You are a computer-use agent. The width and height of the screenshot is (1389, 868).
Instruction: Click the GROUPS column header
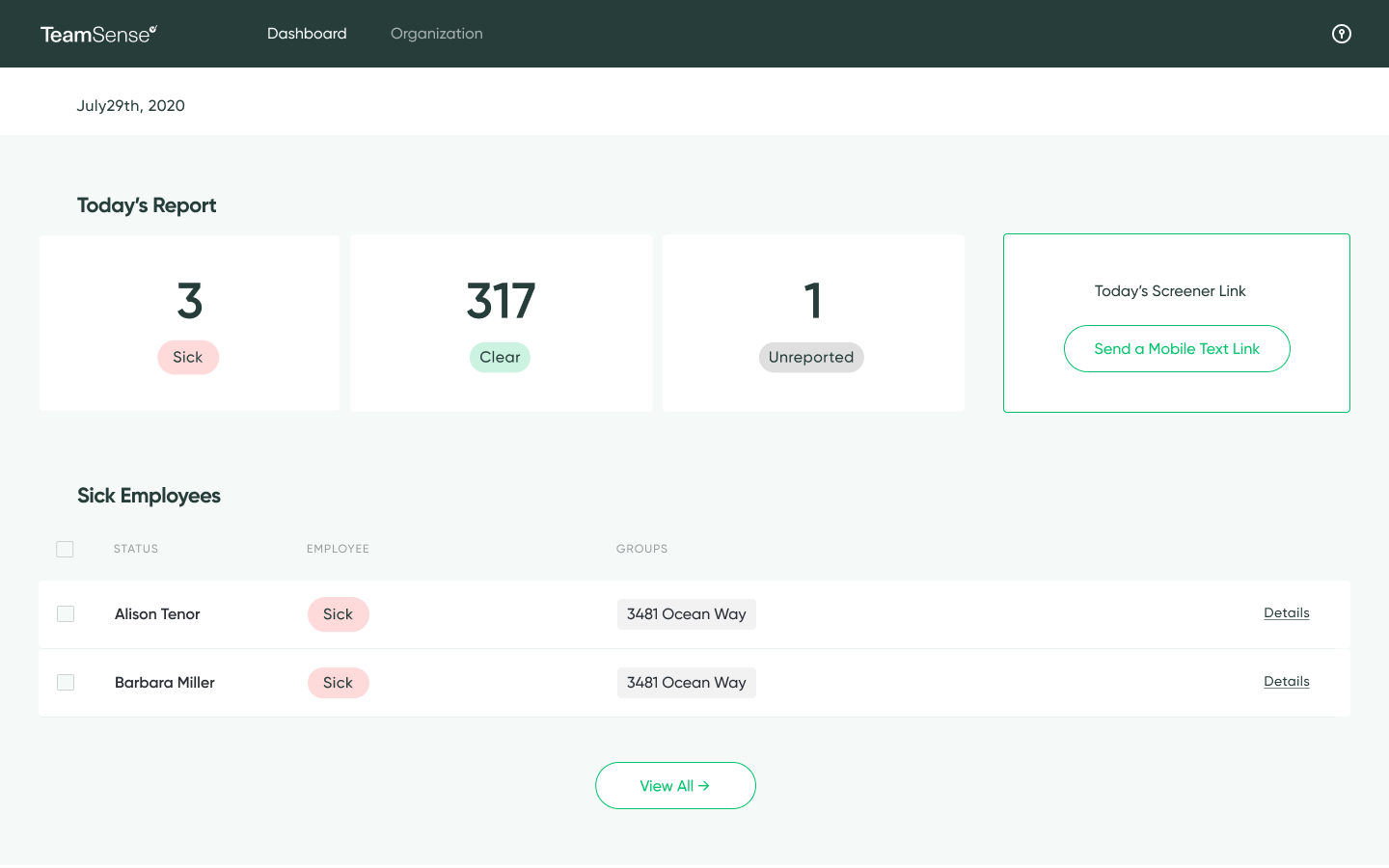642,549
